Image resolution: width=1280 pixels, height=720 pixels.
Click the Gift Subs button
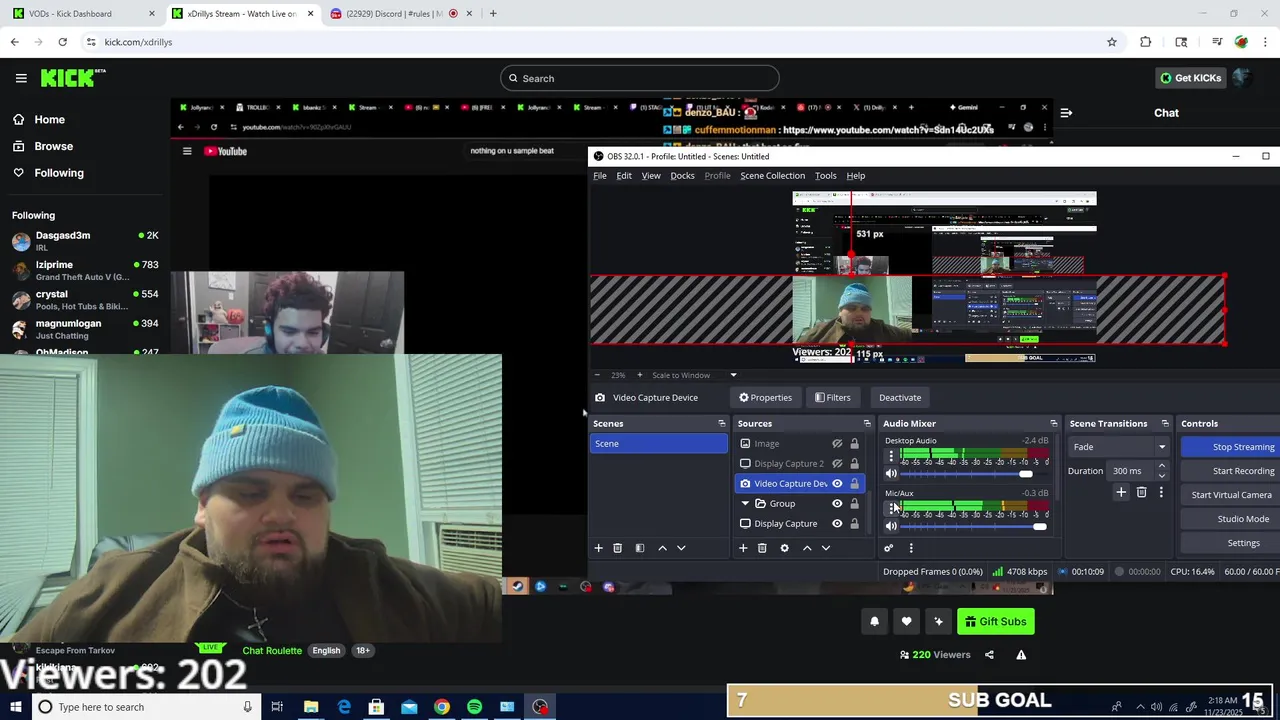click(x=995, y=622)
